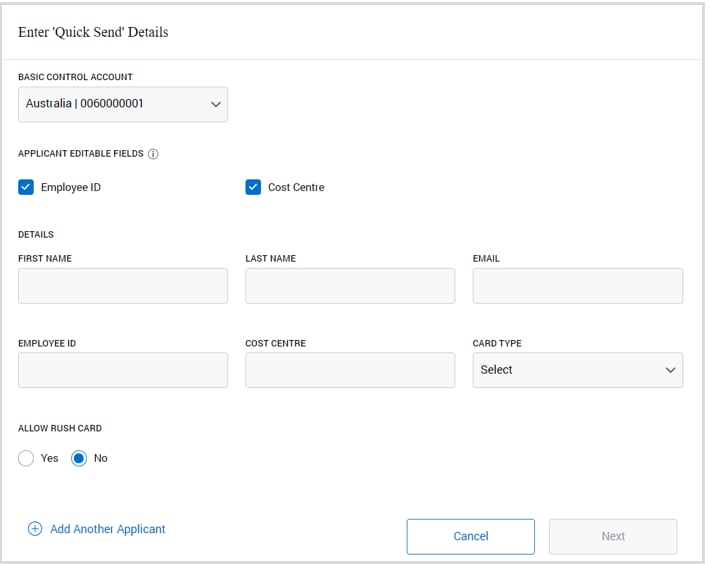The image size is (710, 564).
Task: Click the Employee ID text field under Details
Action: click(x=122, y=370)
